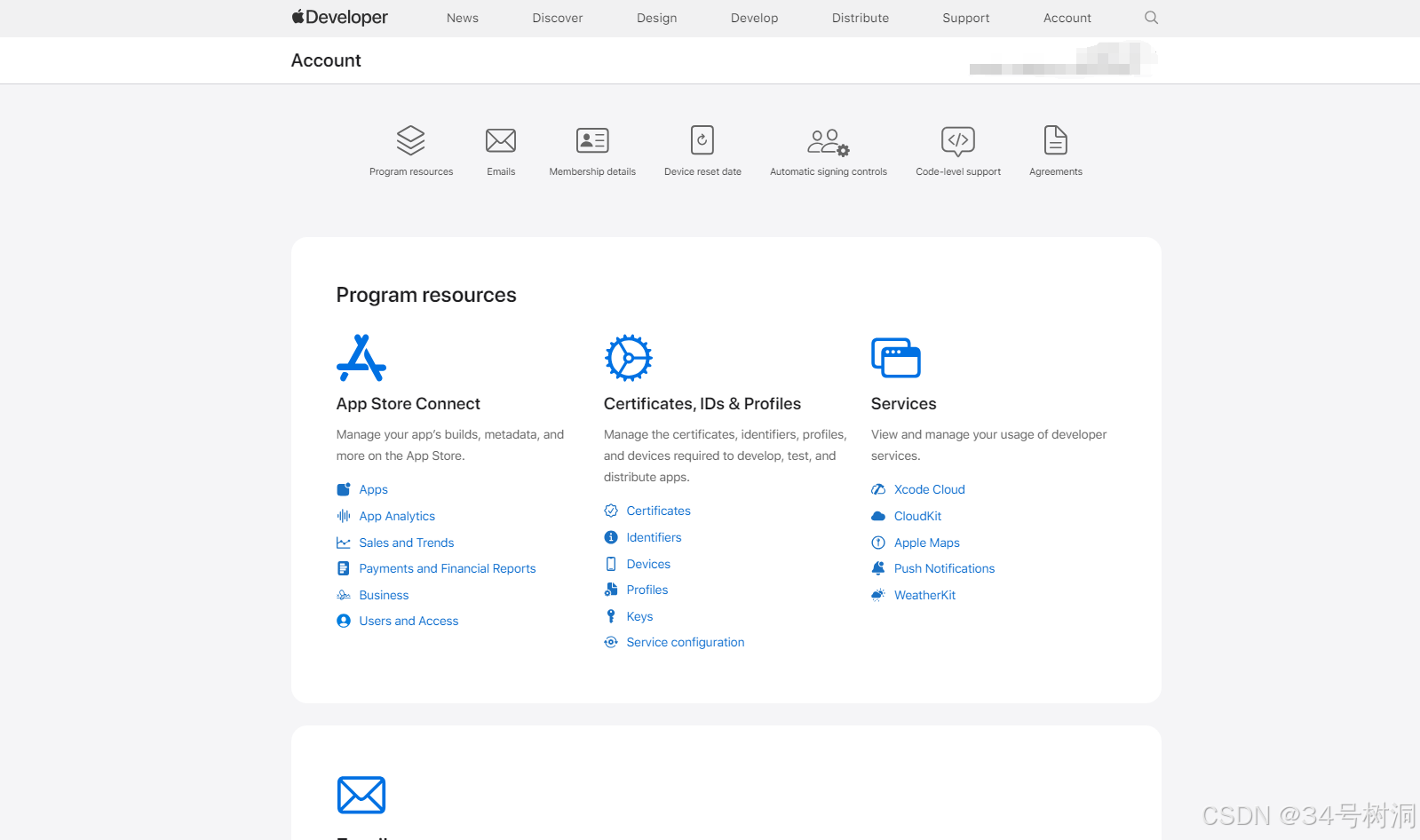This screenshot has height=840, width=1420.
Task: Open the CloudKit link
Action: [917, 516]
